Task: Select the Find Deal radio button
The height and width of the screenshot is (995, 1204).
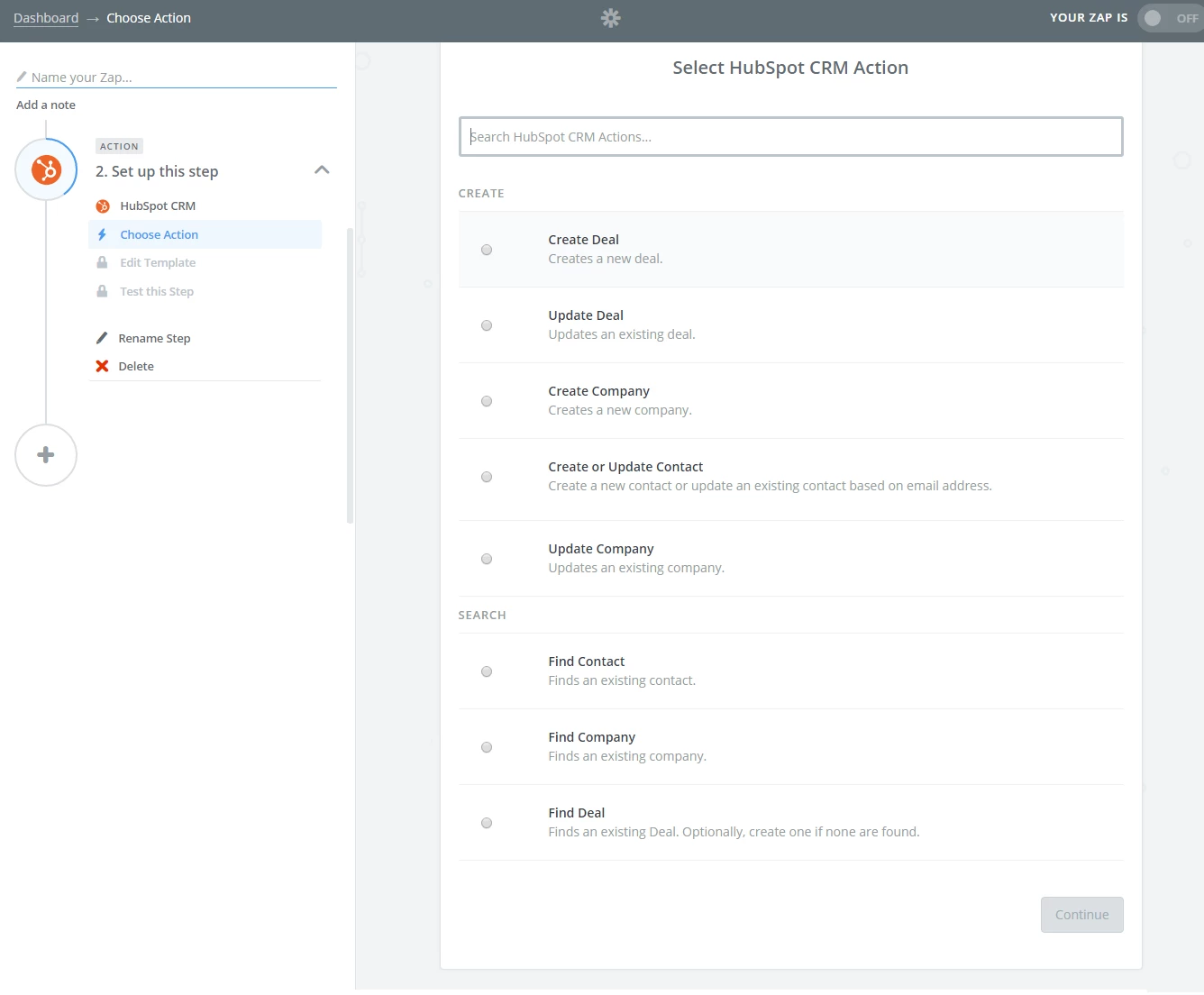Action: [x=487, y=823]
